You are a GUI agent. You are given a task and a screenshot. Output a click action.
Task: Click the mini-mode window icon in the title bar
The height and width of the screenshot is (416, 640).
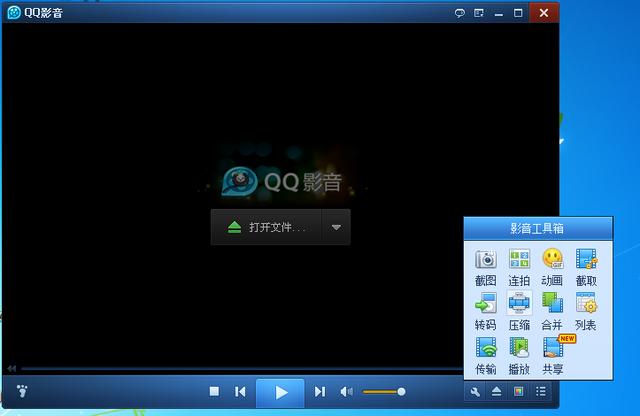click(479, 13)
